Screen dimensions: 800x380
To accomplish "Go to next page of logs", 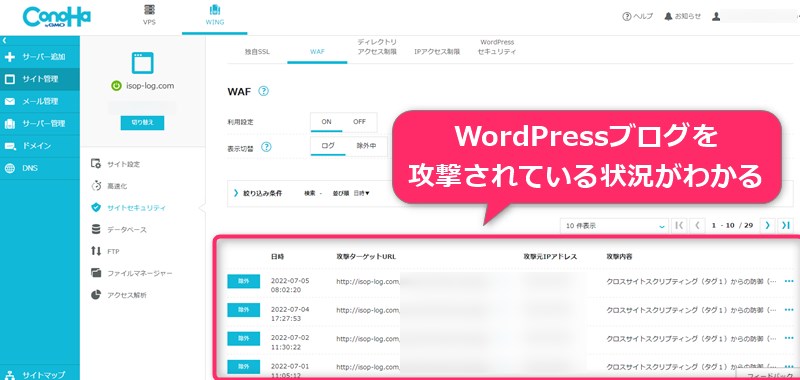I will [767, 225].
